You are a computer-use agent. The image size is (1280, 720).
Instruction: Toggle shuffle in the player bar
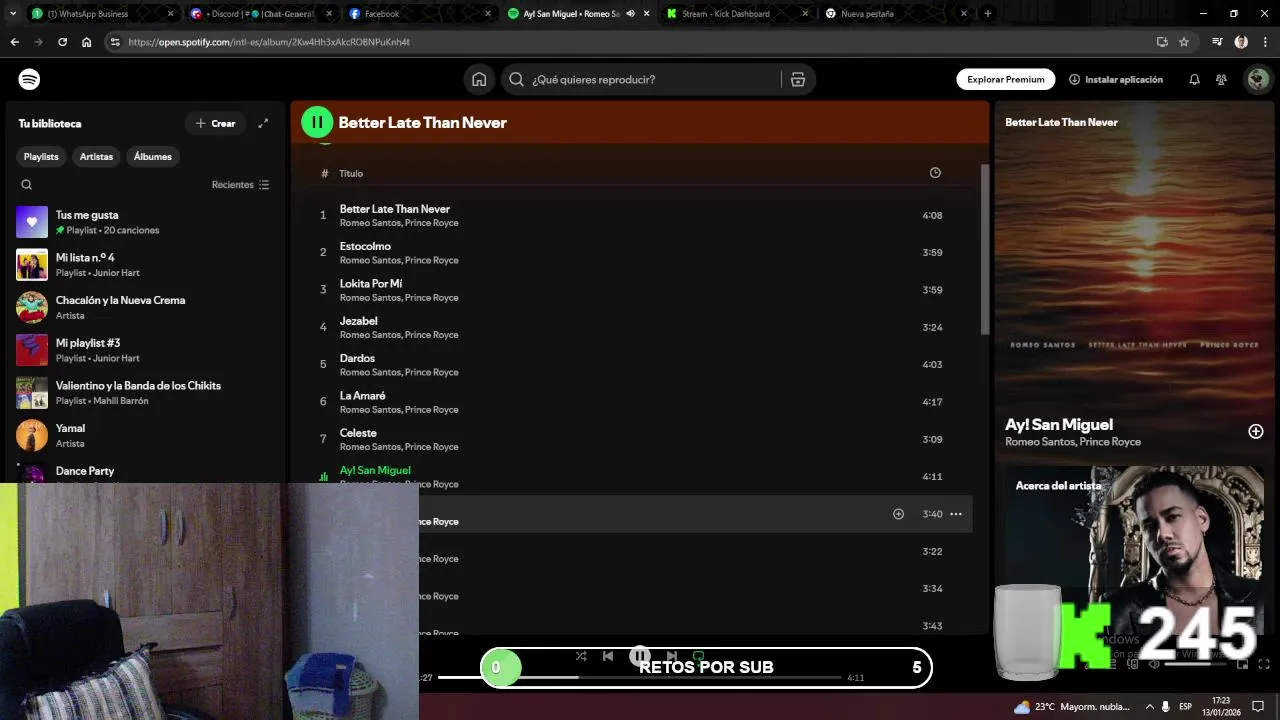(x=581, y=656)
